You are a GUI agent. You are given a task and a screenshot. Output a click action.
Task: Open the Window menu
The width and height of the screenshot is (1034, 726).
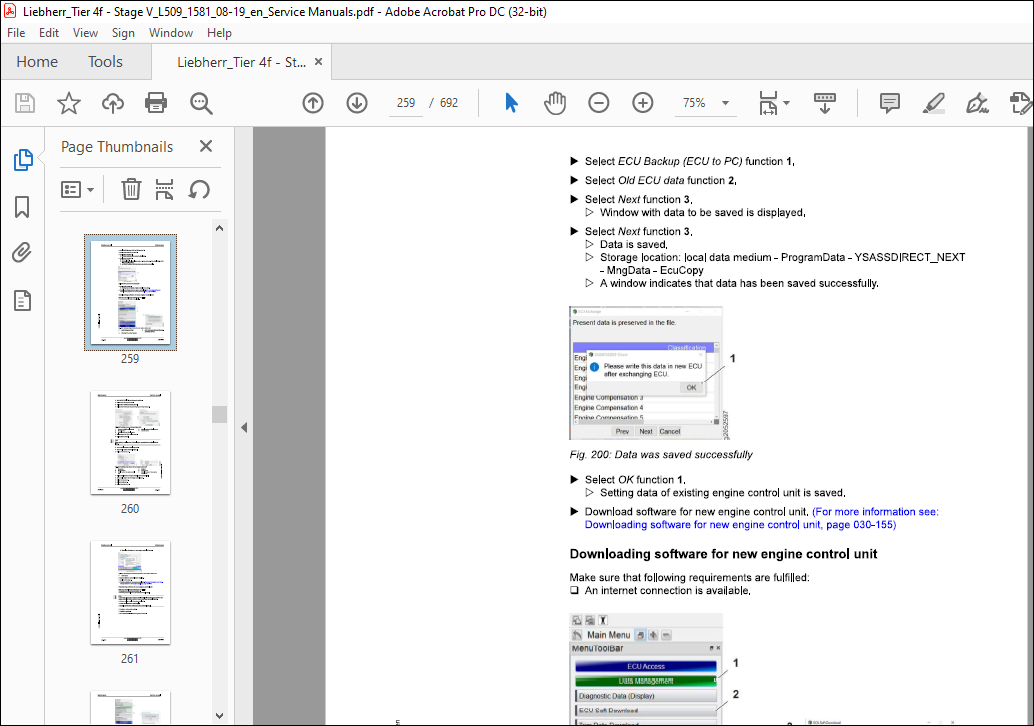171,33
